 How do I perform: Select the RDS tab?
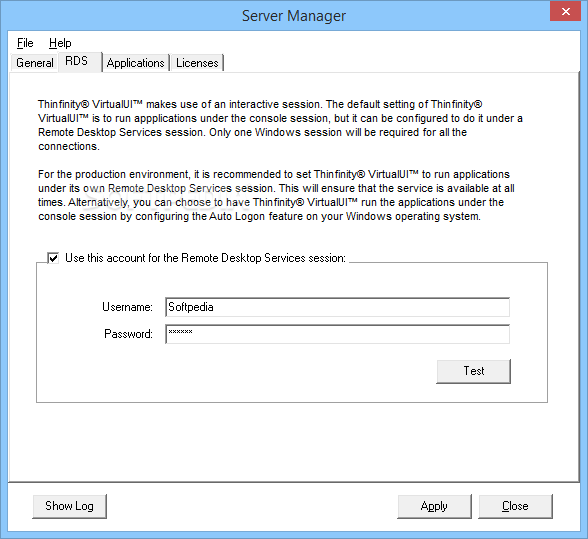coord(80,62)
